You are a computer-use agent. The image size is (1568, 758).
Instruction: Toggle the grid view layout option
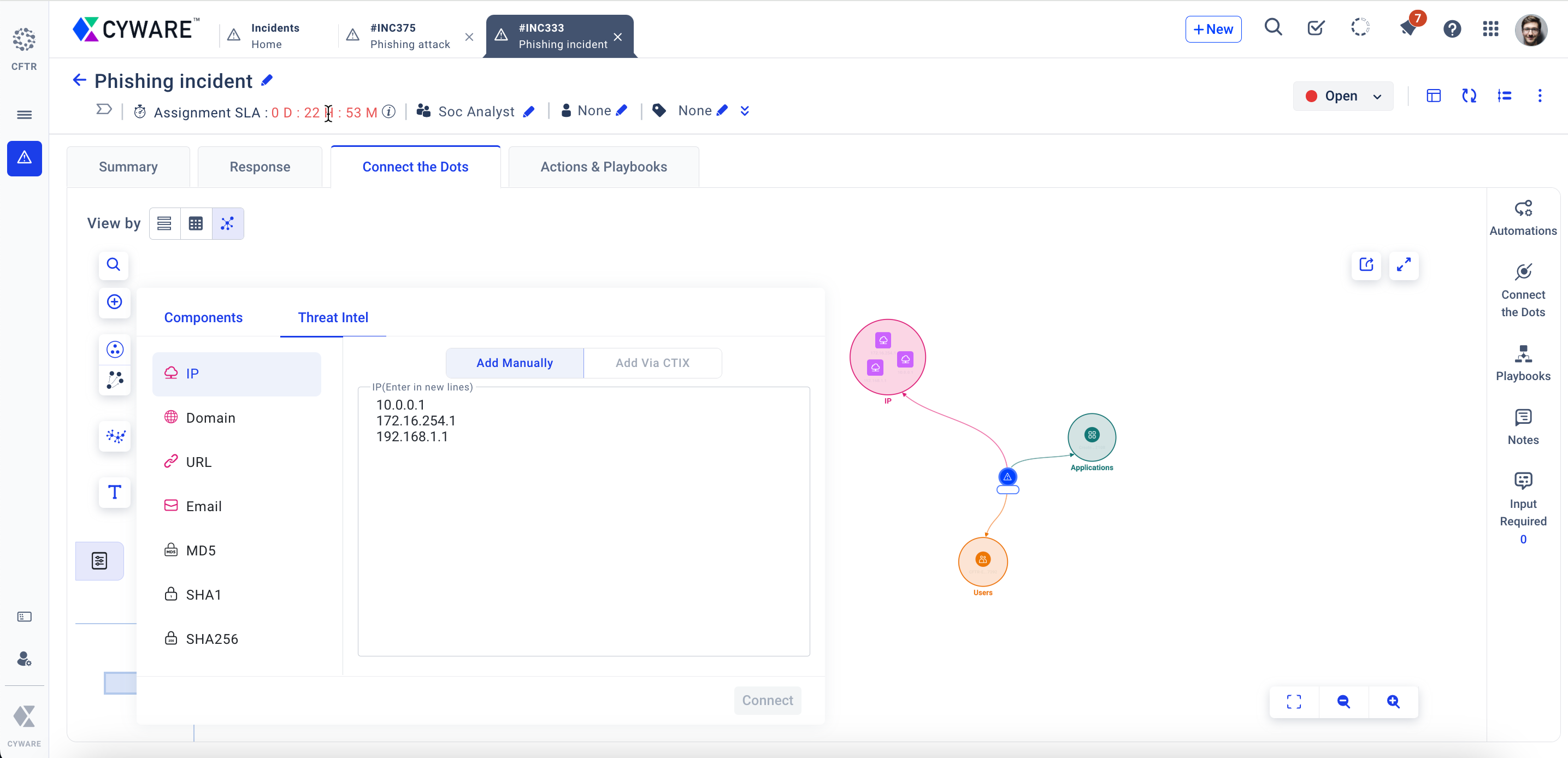[196, 222]
